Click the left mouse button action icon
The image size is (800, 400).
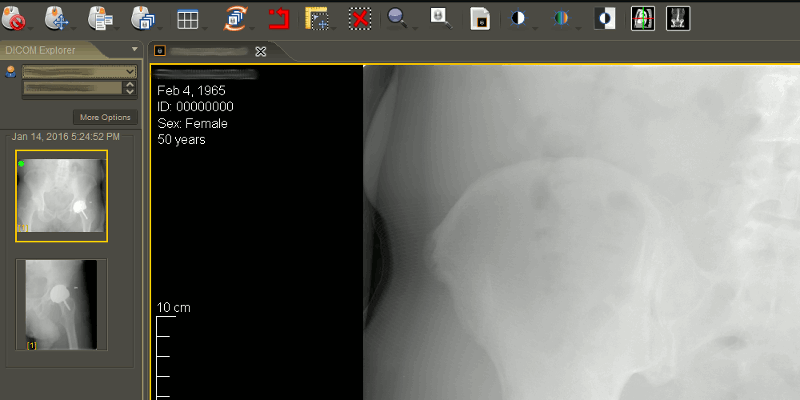pyautogui.click(x=14, y=18)
